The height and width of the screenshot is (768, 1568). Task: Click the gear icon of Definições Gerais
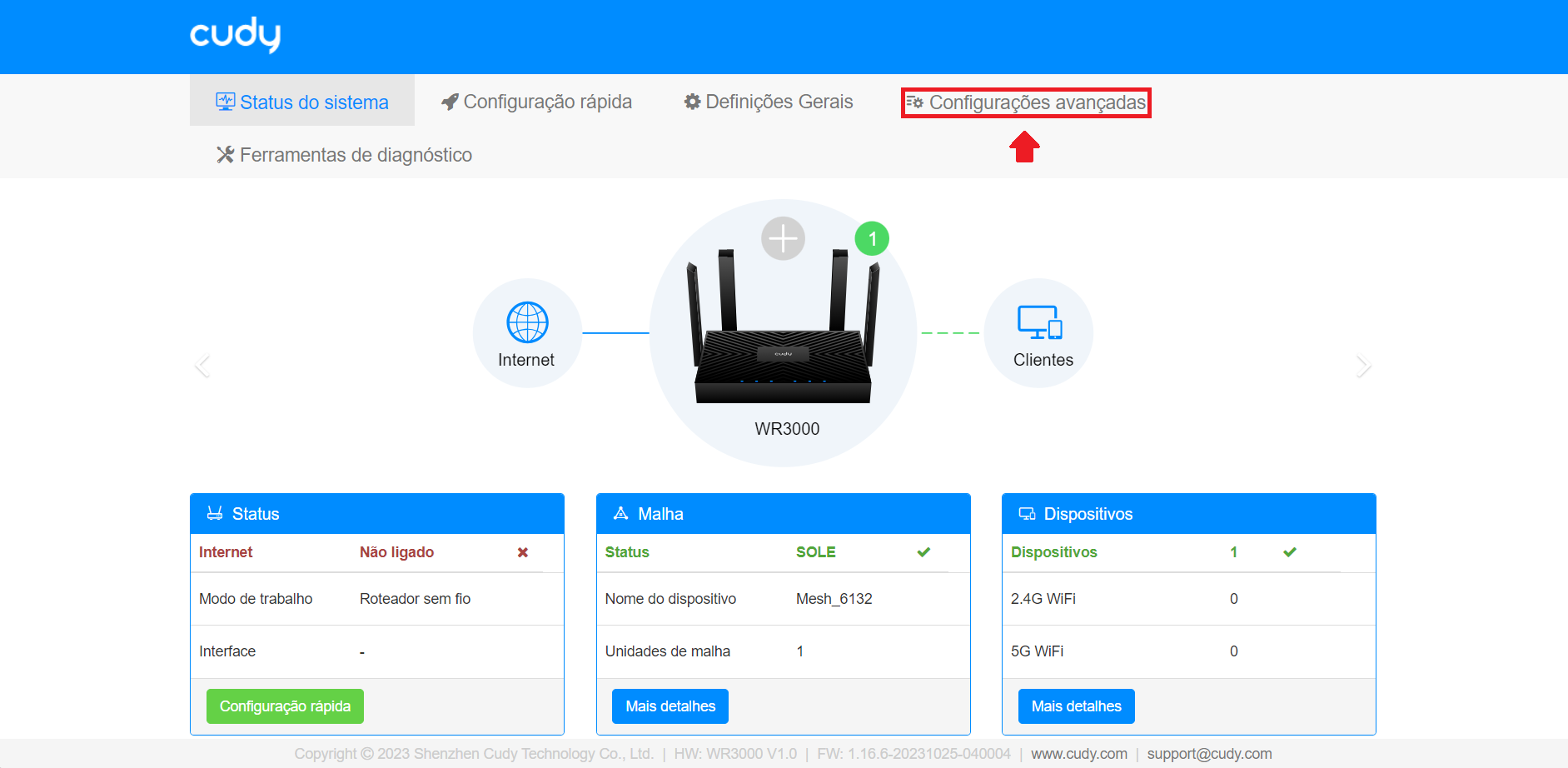coord(692,102)
